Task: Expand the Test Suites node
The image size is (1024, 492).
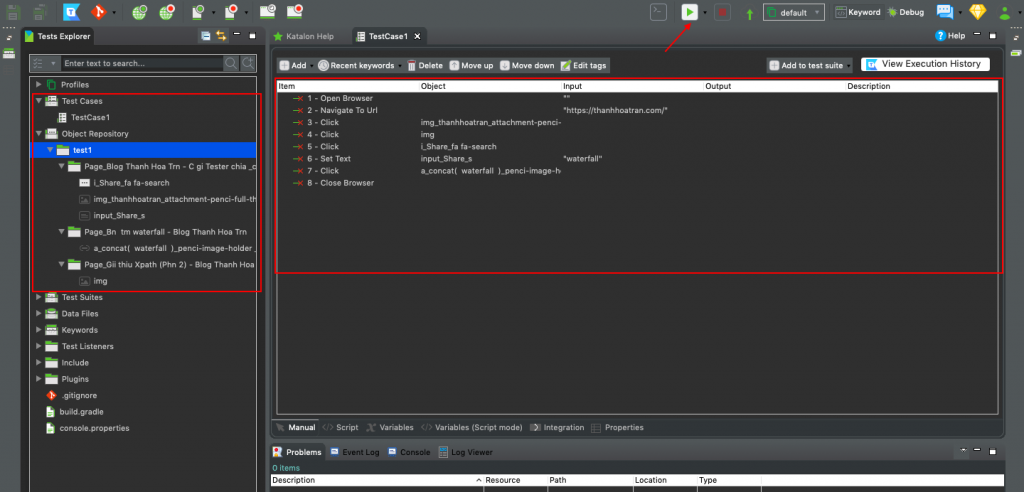Action: point(39,297)
